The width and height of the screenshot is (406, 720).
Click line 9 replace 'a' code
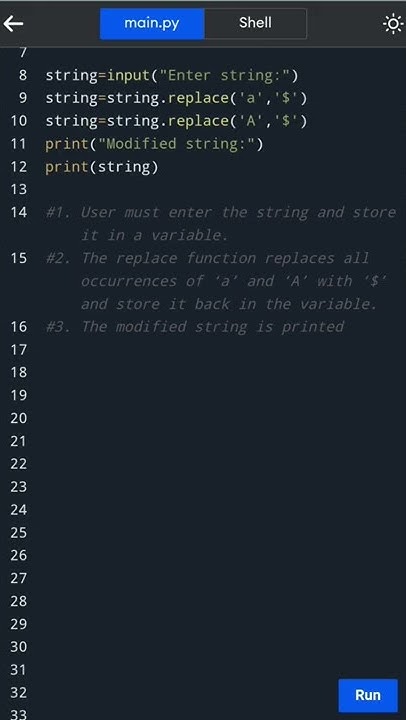(176, 98)
